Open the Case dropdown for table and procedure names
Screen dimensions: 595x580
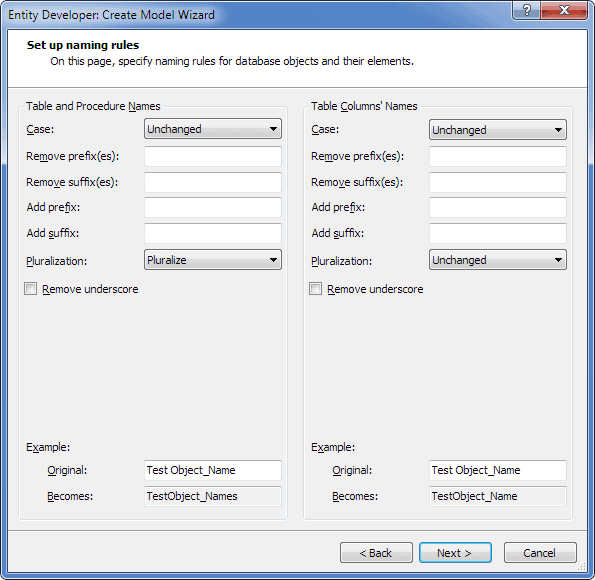click(213, 129)
